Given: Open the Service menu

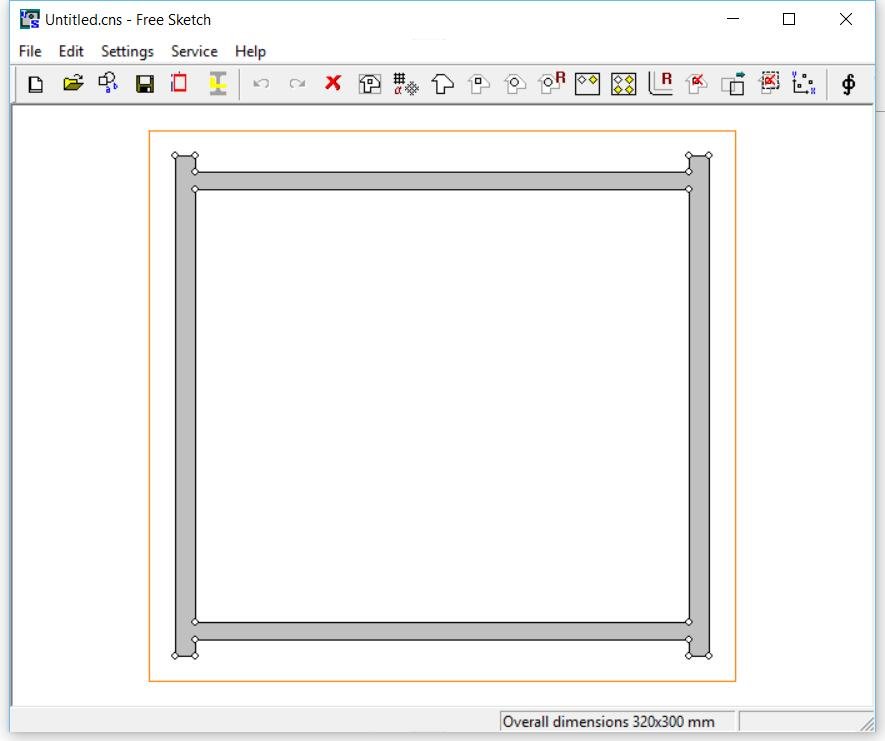Looking at the screenshot, I should tap(194, 51).
